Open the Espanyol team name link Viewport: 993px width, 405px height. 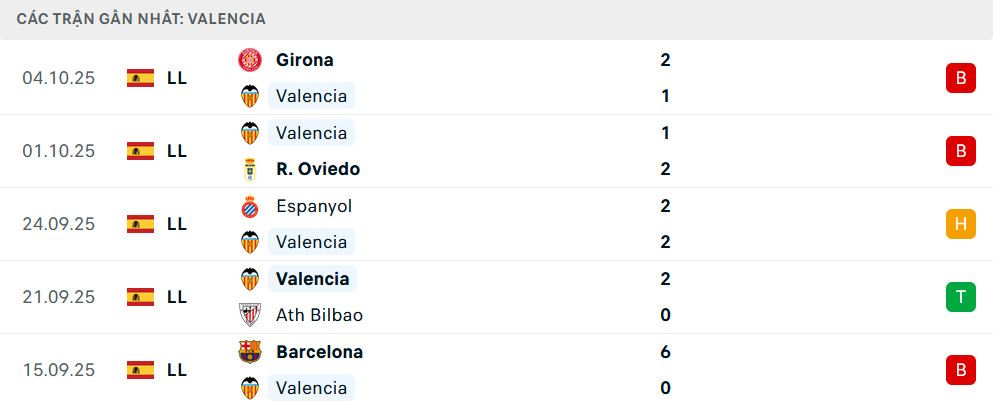point(314,206)
